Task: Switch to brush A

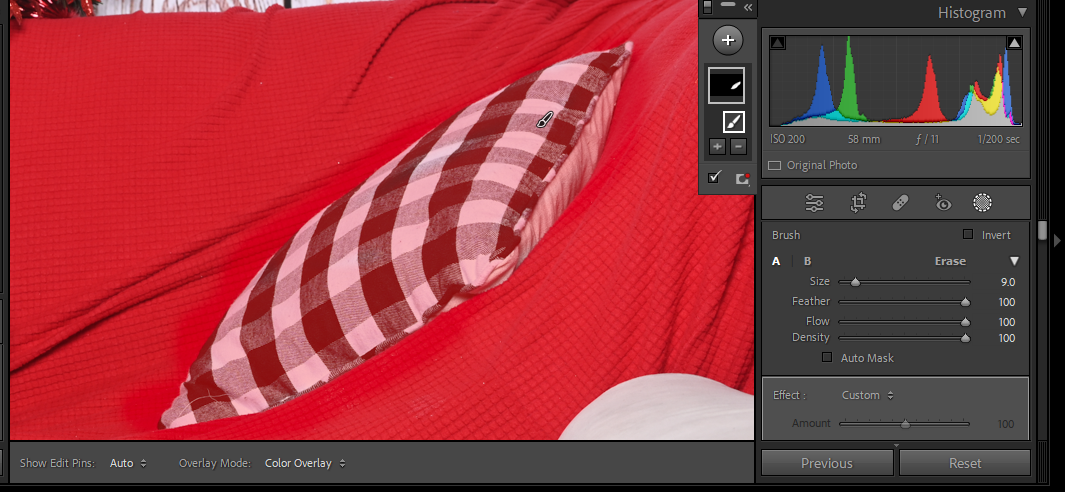Action: click(776, 261)
